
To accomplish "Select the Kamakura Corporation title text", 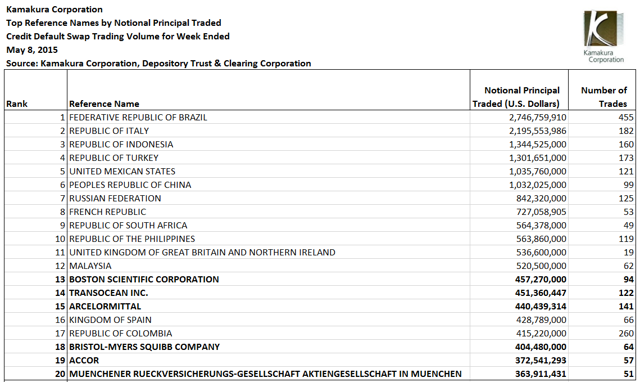I will (x=54, y=9).
